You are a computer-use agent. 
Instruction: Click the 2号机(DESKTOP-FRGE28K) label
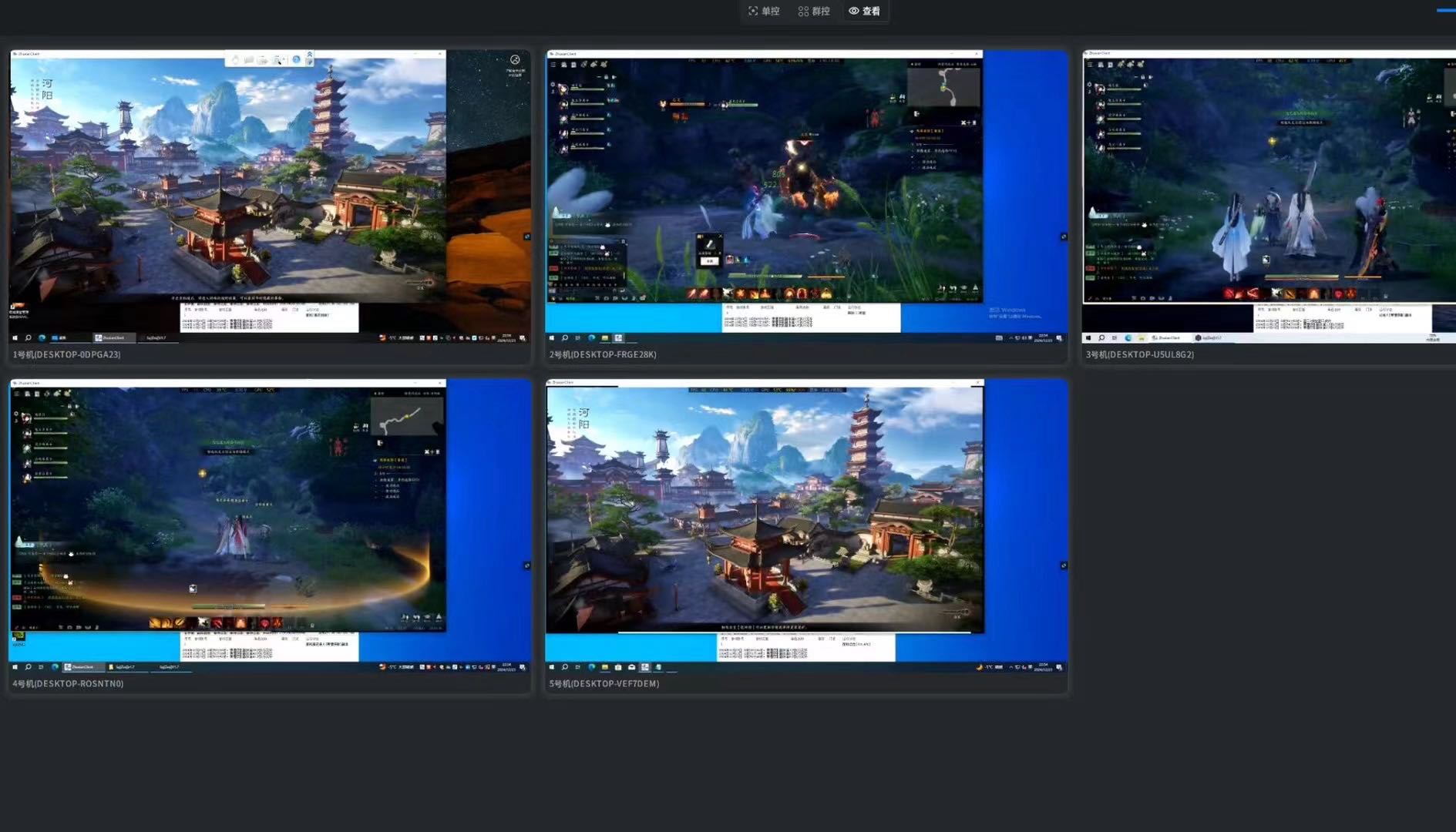tap(603, 354)
